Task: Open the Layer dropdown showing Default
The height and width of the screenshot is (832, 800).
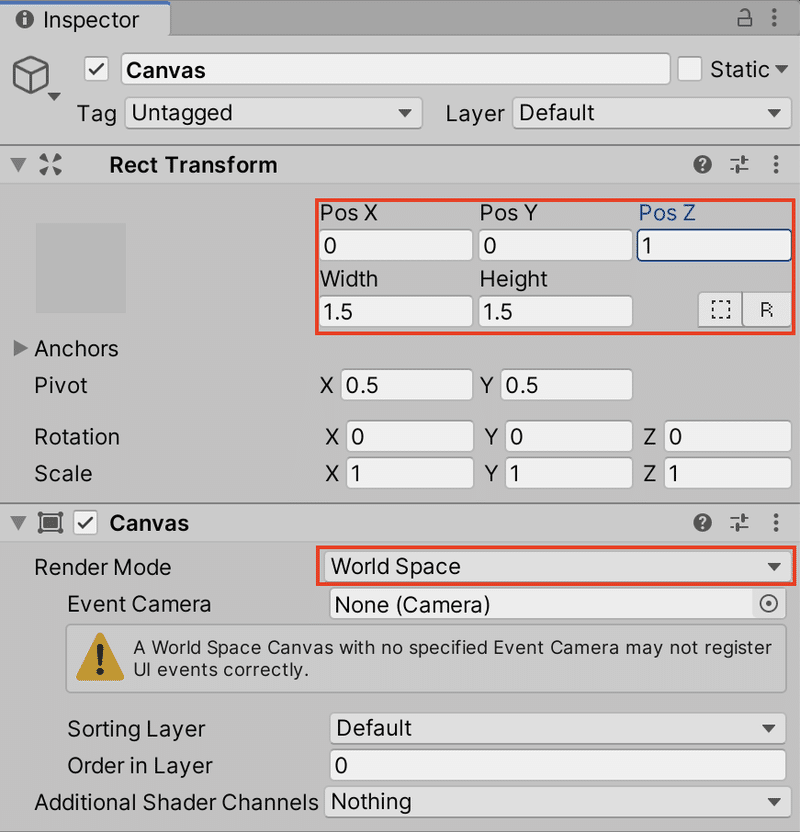Action: (x=651, y=113)
